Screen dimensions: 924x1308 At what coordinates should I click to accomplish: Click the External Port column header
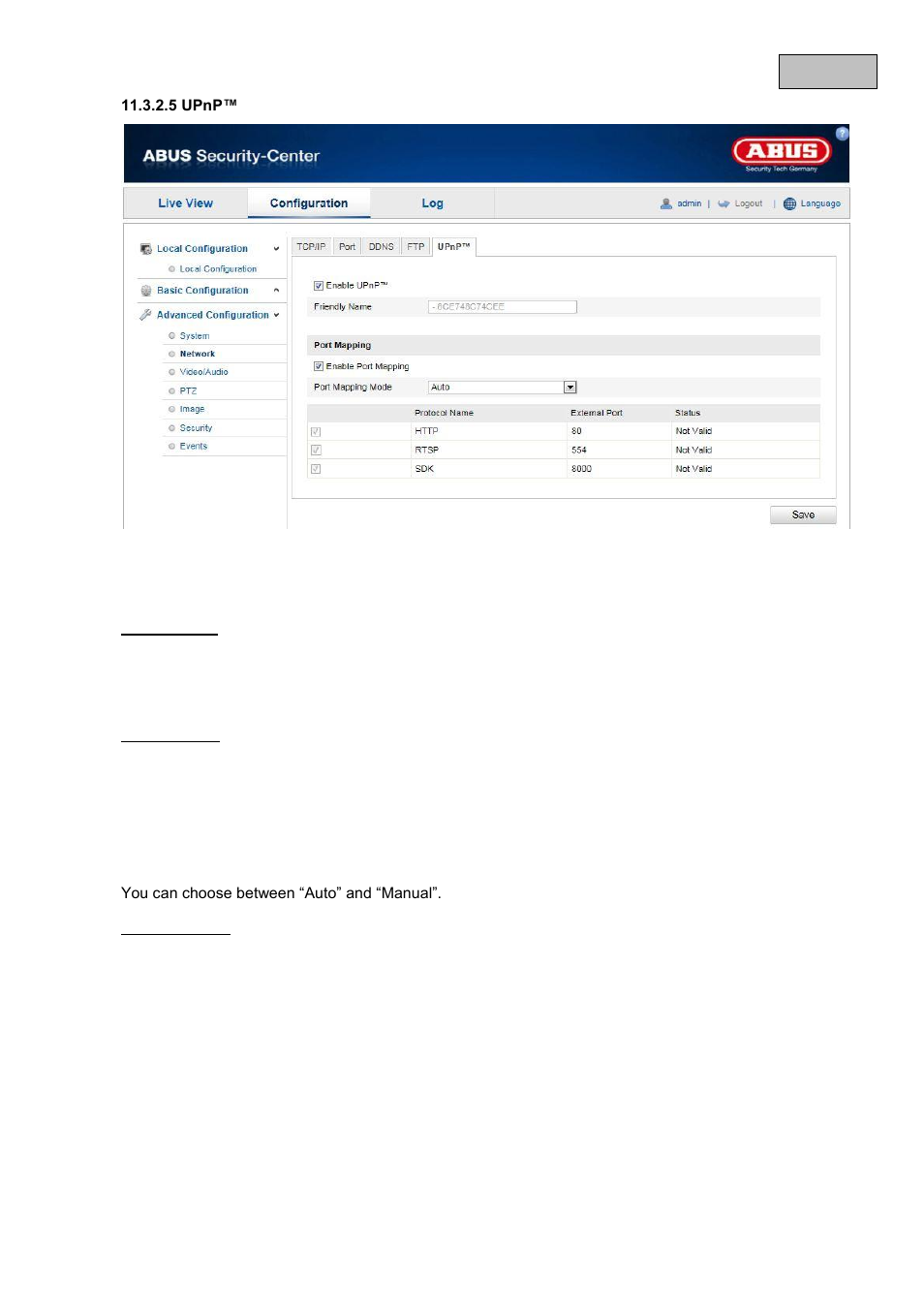coord(597,413)
